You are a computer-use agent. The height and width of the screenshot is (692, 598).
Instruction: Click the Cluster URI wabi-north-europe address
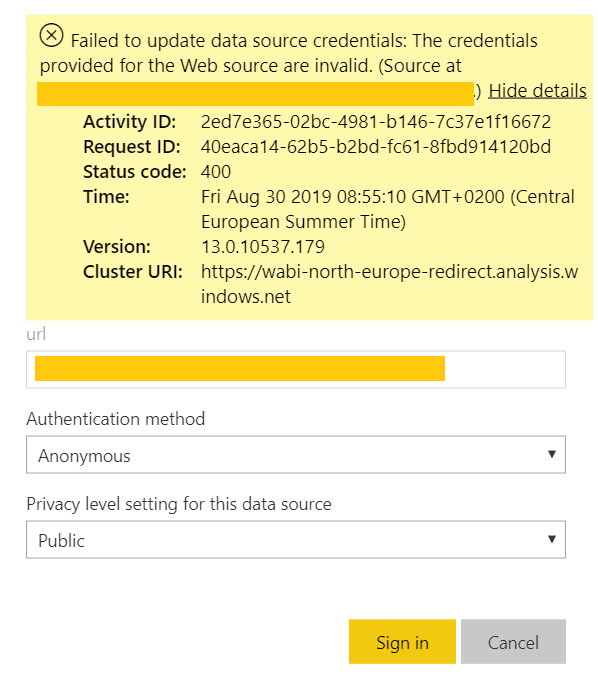pyautogui.click(x=389, y=284)
